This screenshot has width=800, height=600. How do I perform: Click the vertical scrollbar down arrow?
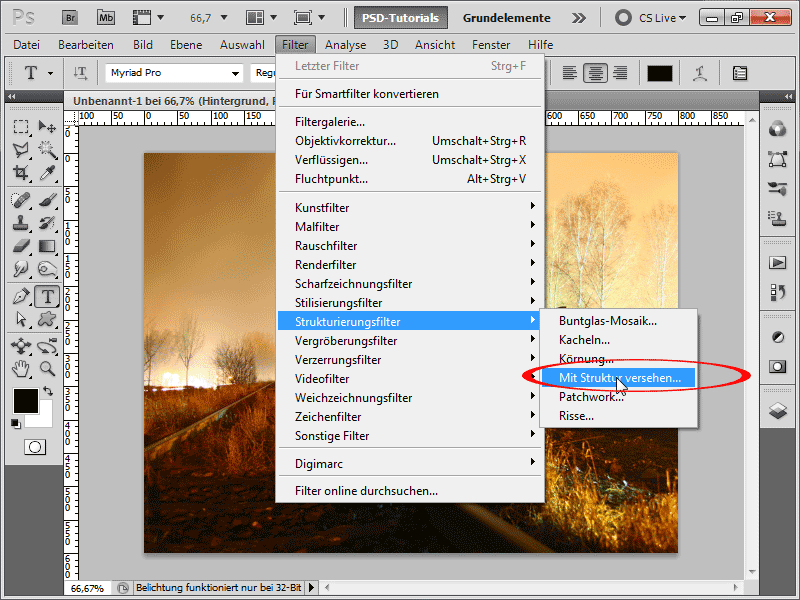(x=752, y=572)
